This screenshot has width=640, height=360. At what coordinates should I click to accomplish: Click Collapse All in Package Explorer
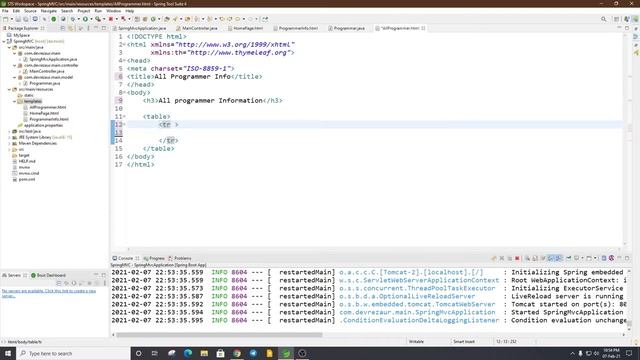coord(62,28)
